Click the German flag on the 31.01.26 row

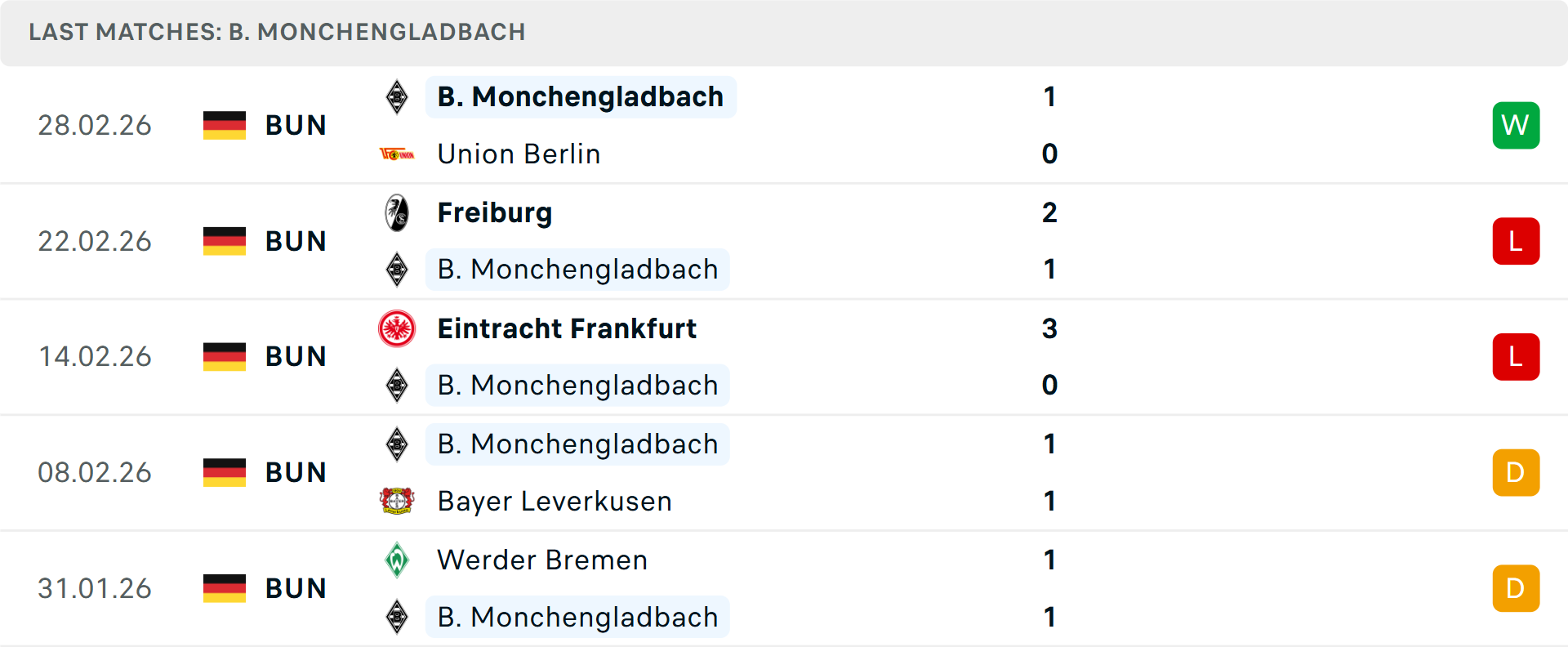click(224, 587)
